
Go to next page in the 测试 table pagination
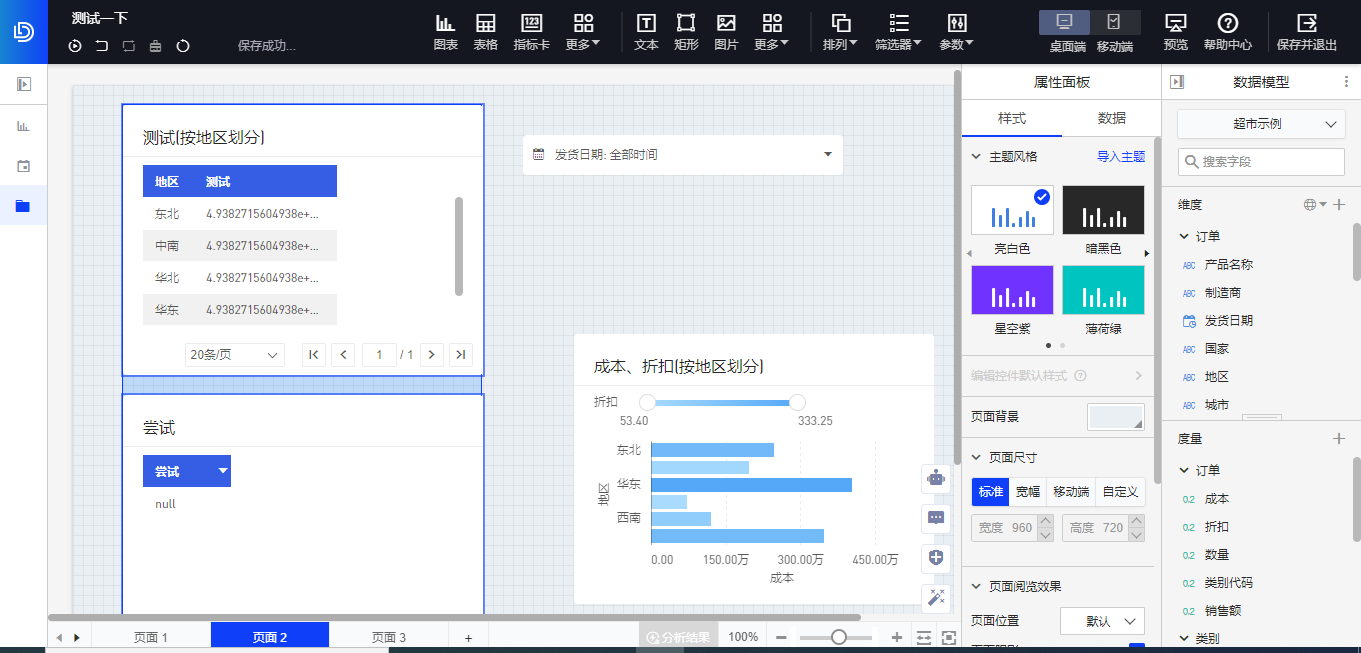coord(431,354)
